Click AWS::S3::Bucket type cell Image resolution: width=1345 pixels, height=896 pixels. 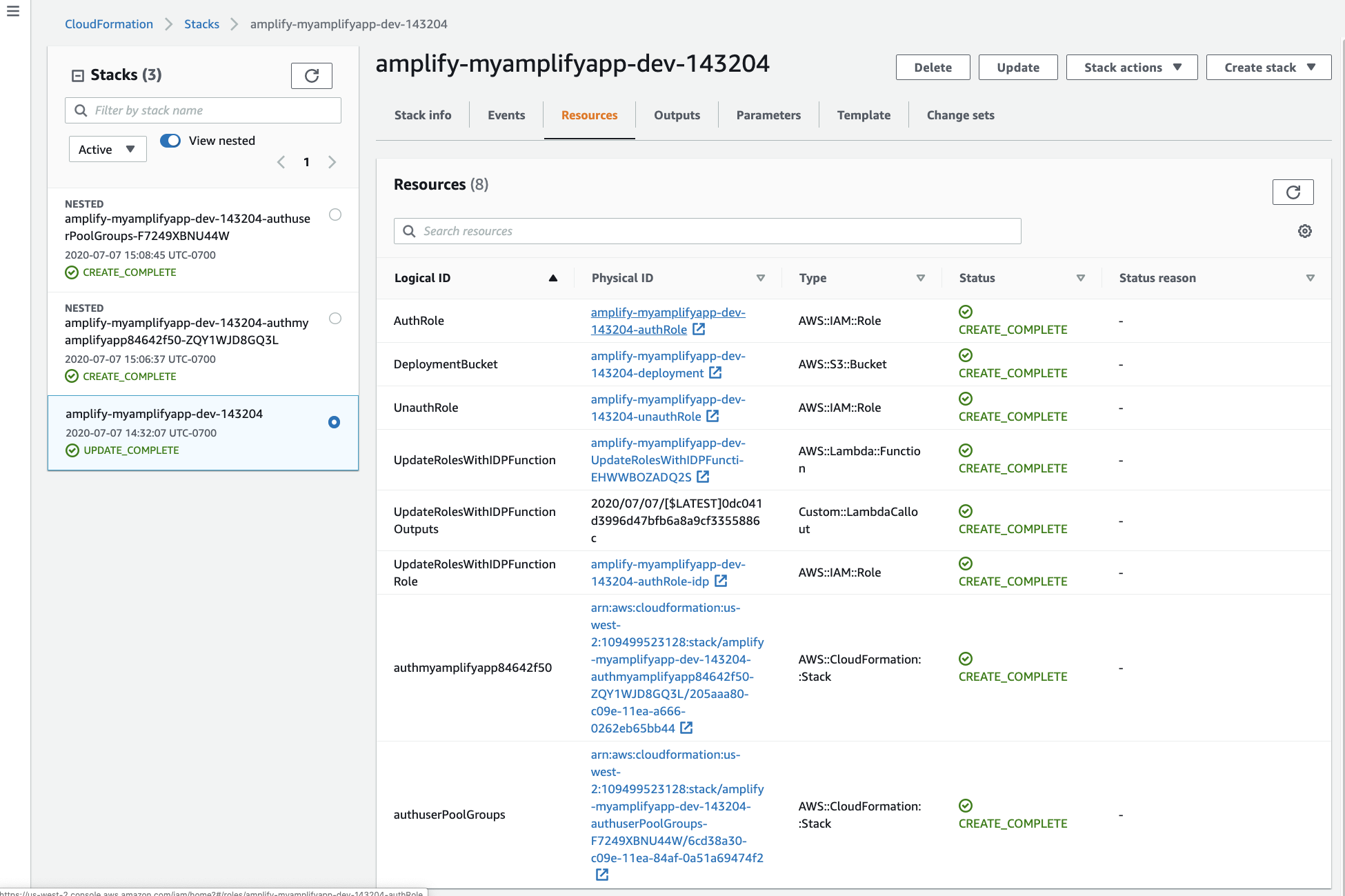click(x=842, y=364)
